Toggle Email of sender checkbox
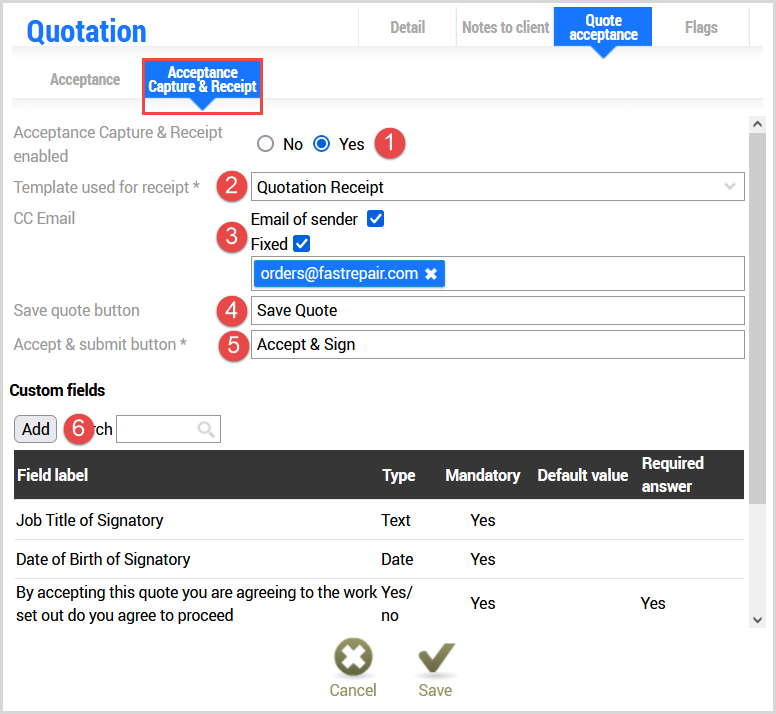 376,219
